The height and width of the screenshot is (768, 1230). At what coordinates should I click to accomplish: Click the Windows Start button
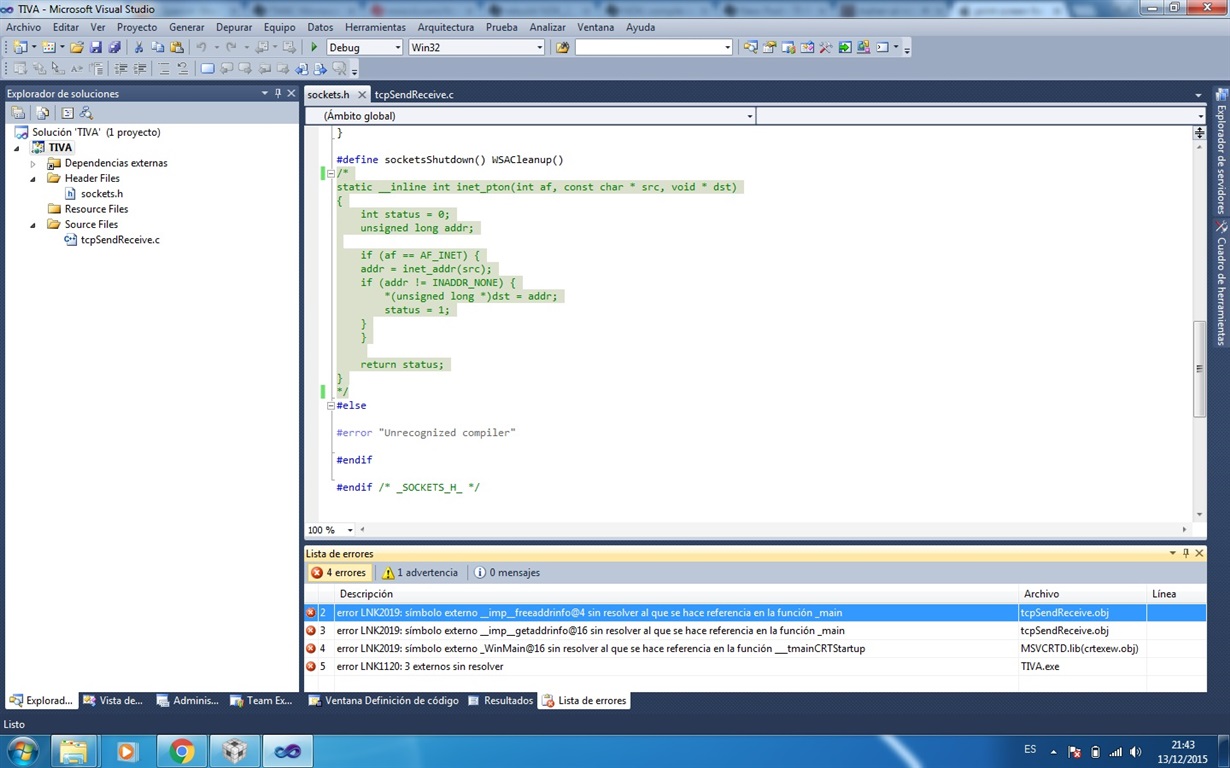[x=22, y=751]
